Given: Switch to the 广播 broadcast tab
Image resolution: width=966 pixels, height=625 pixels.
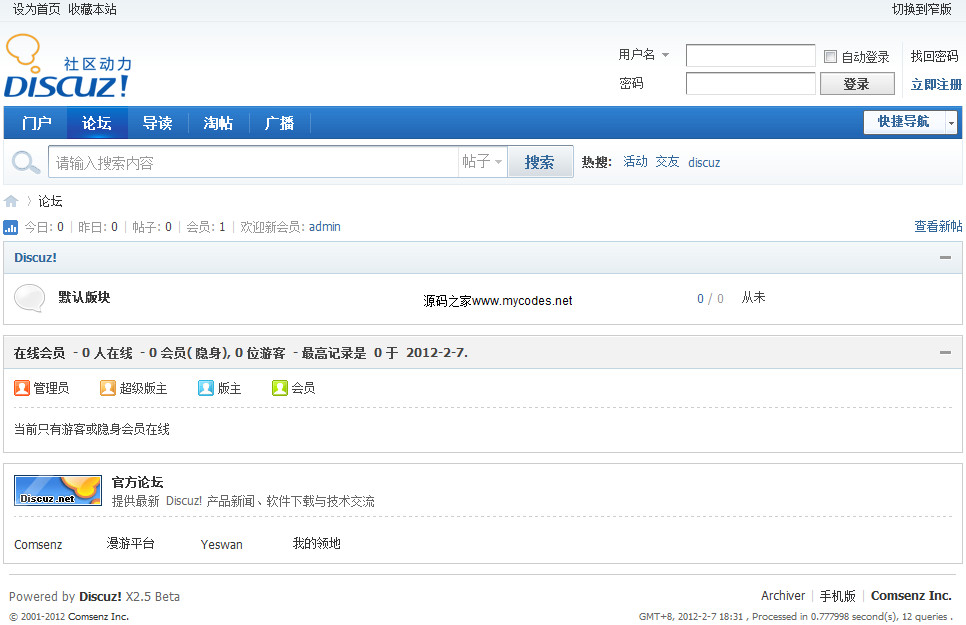Looking at the screenshot, I should tap(279, 123).
